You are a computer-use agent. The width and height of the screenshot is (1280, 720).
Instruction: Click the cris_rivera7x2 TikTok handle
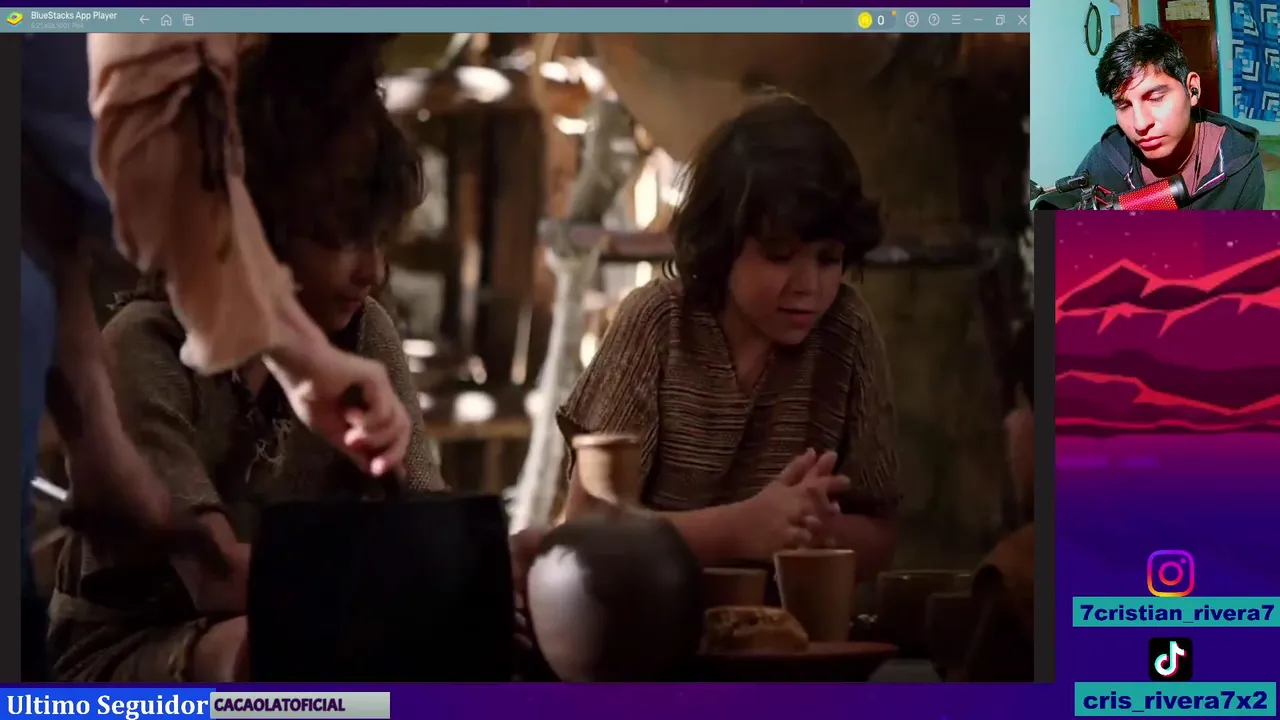click(1175, 700)
